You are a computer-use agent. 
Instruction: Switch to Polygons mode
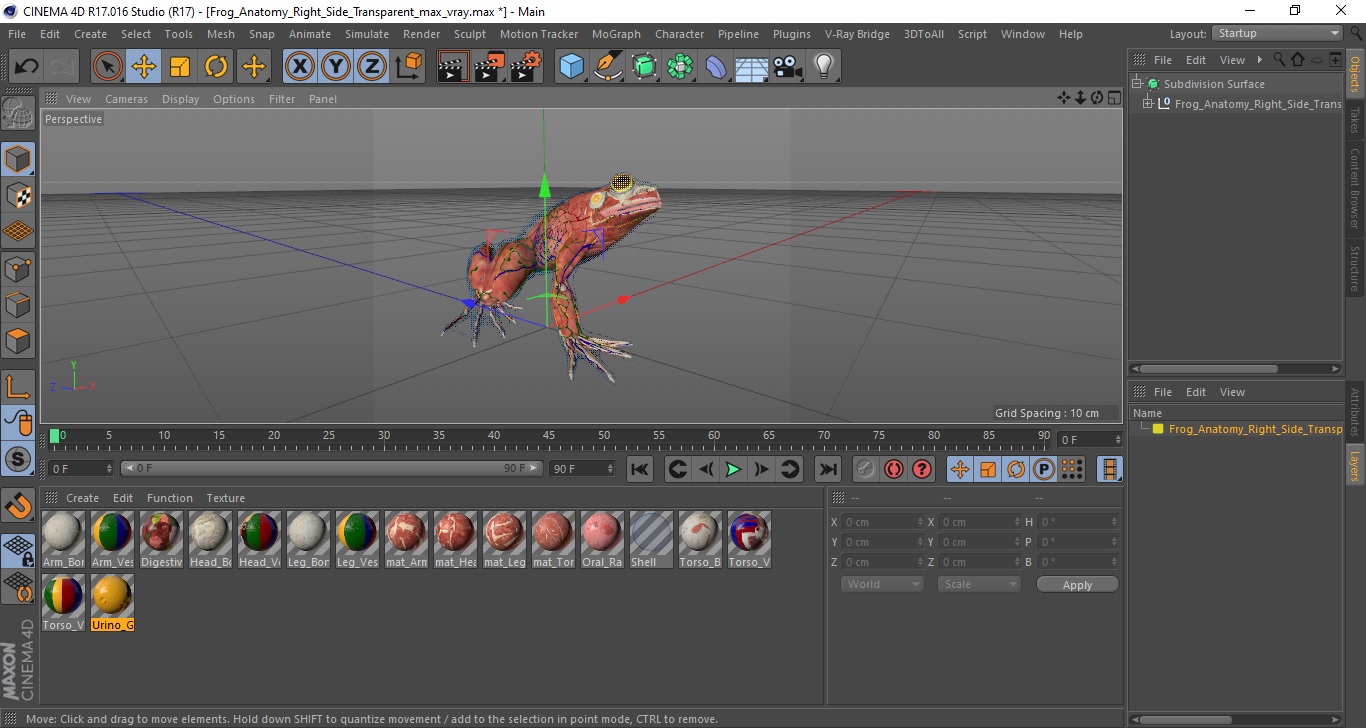18,340
